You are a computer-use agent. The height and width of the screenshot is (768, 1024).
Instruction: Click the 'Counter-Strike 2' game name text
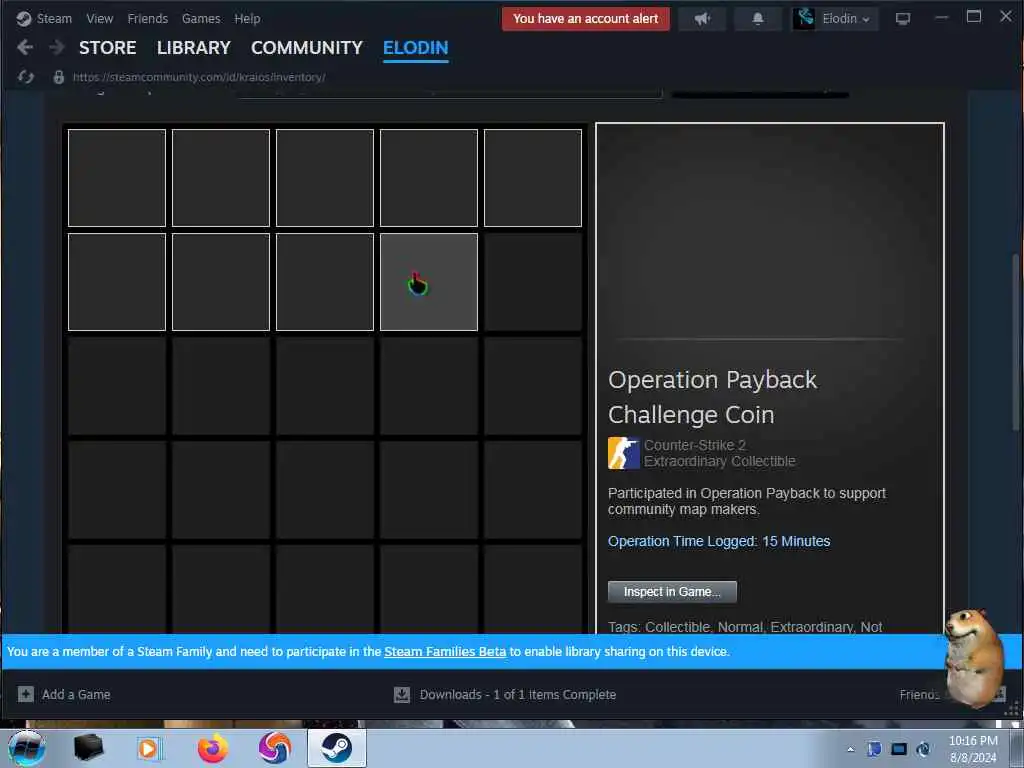[x=695, y=445]
